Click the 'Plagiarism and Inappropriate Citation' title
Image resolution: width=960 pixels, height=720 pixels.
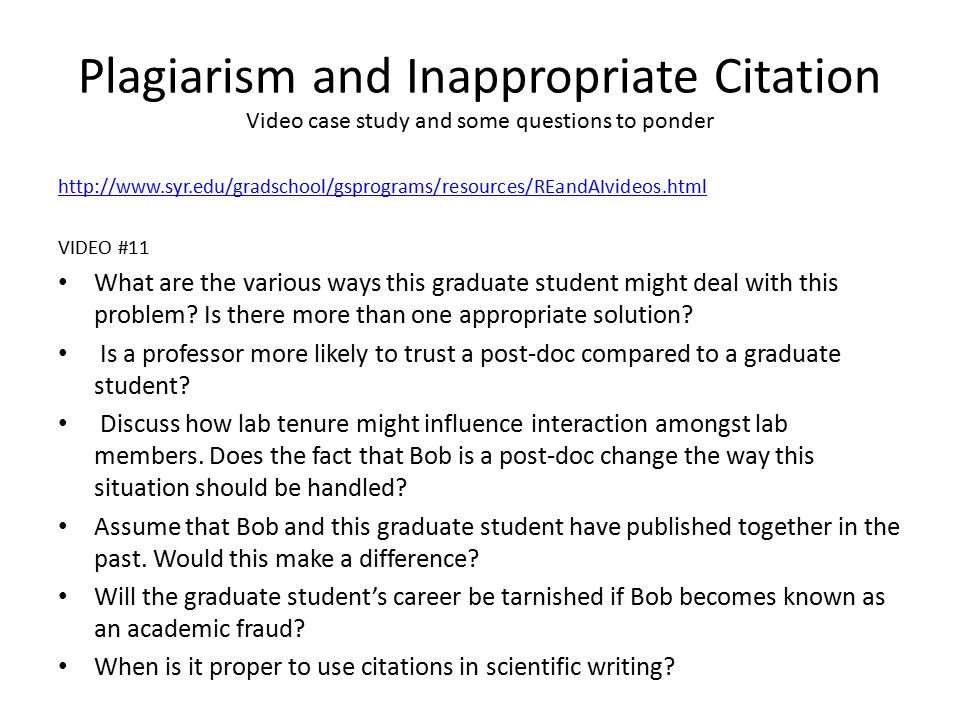coord(479,77)
